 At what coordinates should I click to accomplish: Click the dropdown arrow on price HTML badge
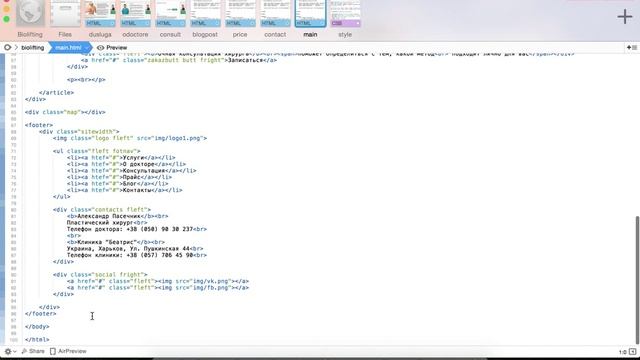pyautogui.click(x=252, y=23)
